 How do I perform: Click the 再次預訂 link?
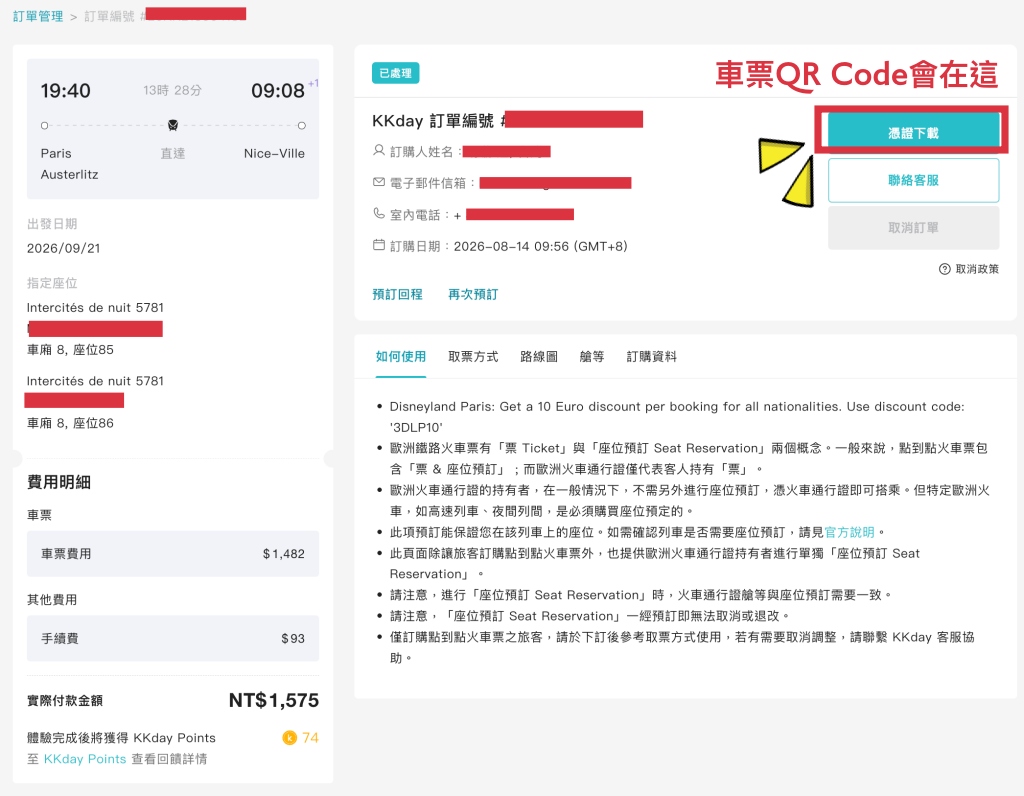pos(473,295)
